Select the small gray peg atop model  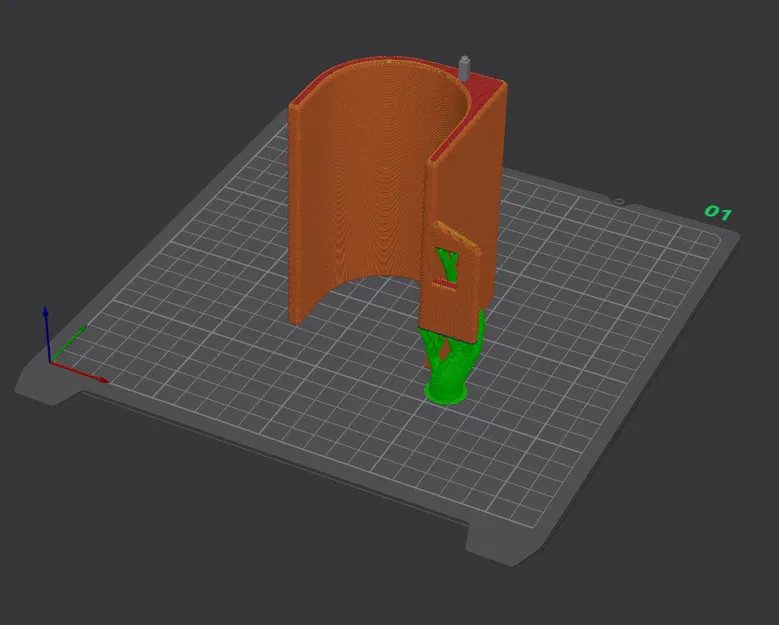click(465, 69)
